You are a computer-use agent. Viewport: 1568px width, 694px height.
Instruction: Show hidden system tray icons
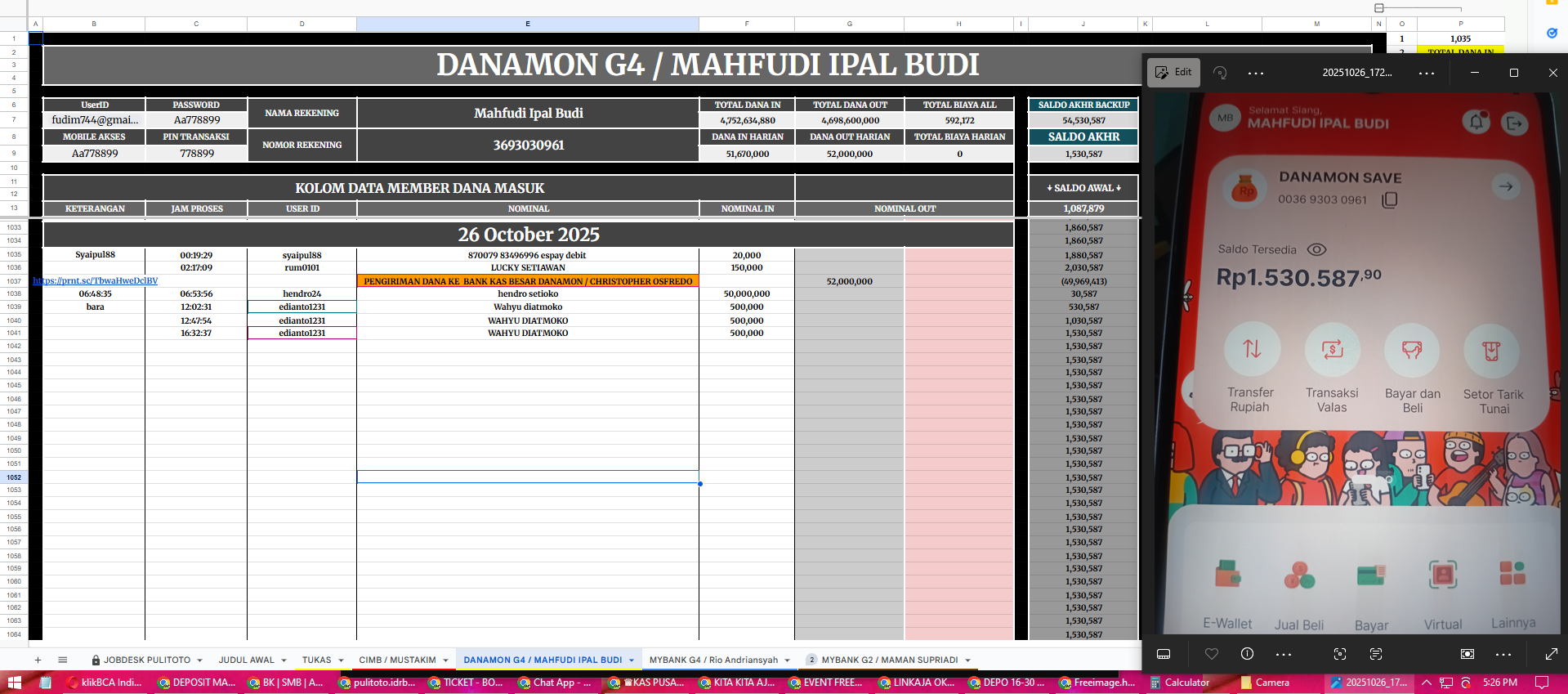[x=1427, y=683]
